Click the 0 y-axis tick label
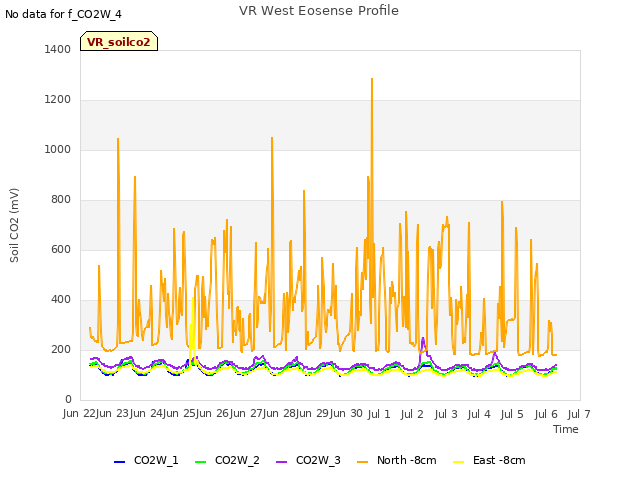Viewport: 640px width, 480px height. (x=68, y=399)
